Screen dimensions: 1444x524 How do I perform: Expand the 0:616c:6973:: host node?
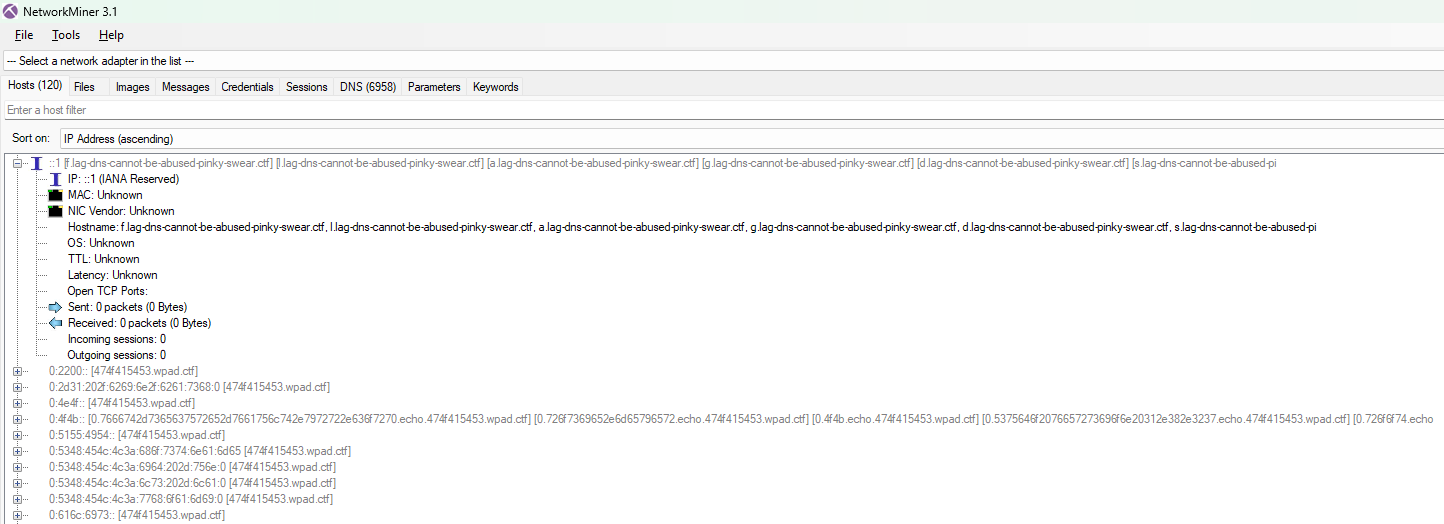[x=17, y=515]
